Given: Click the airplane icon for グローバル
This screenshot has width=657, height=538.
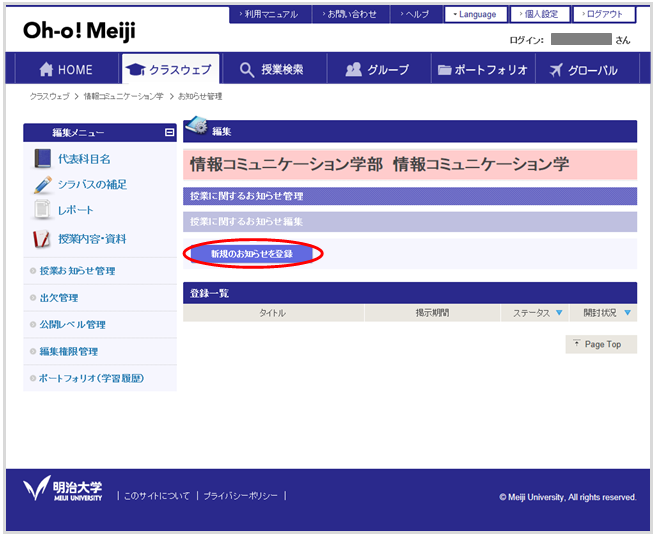Looking at the screenshot, I should coord(556,70).
